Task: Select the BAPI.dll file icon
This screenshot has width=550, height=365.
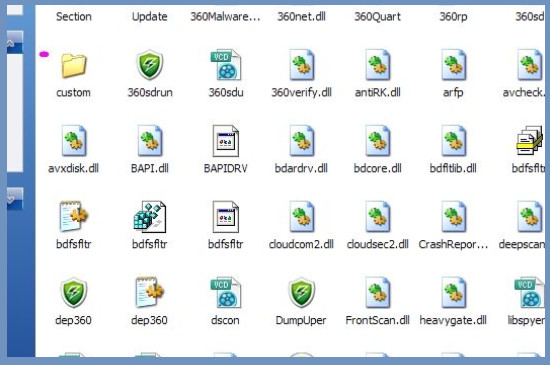Action: coord(150,141)
